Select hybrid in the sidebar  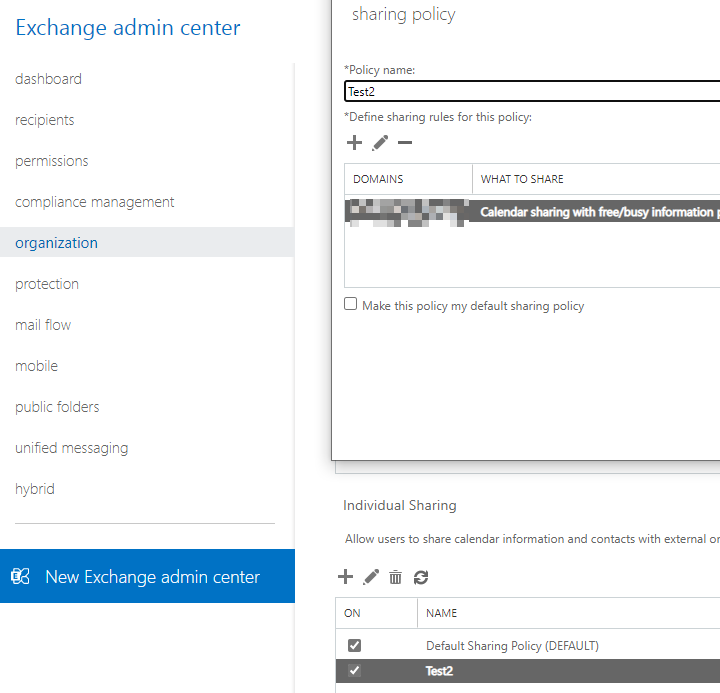point(35,489)
